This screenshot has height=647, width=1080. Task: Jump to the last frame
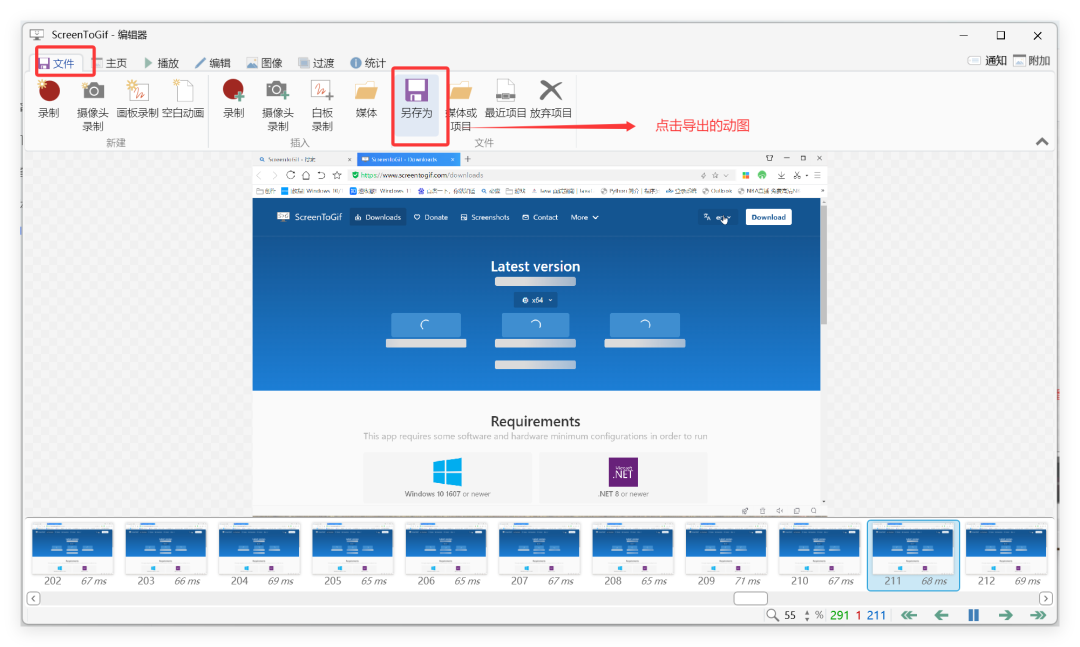point(1038,615)
